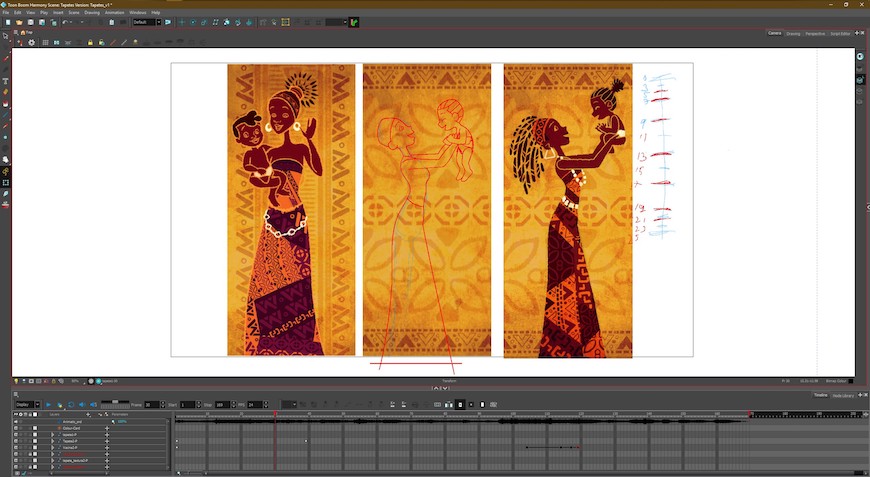Switch to the Camera view tab
This screenshot has width=870, height=477.
pos(775,33)
